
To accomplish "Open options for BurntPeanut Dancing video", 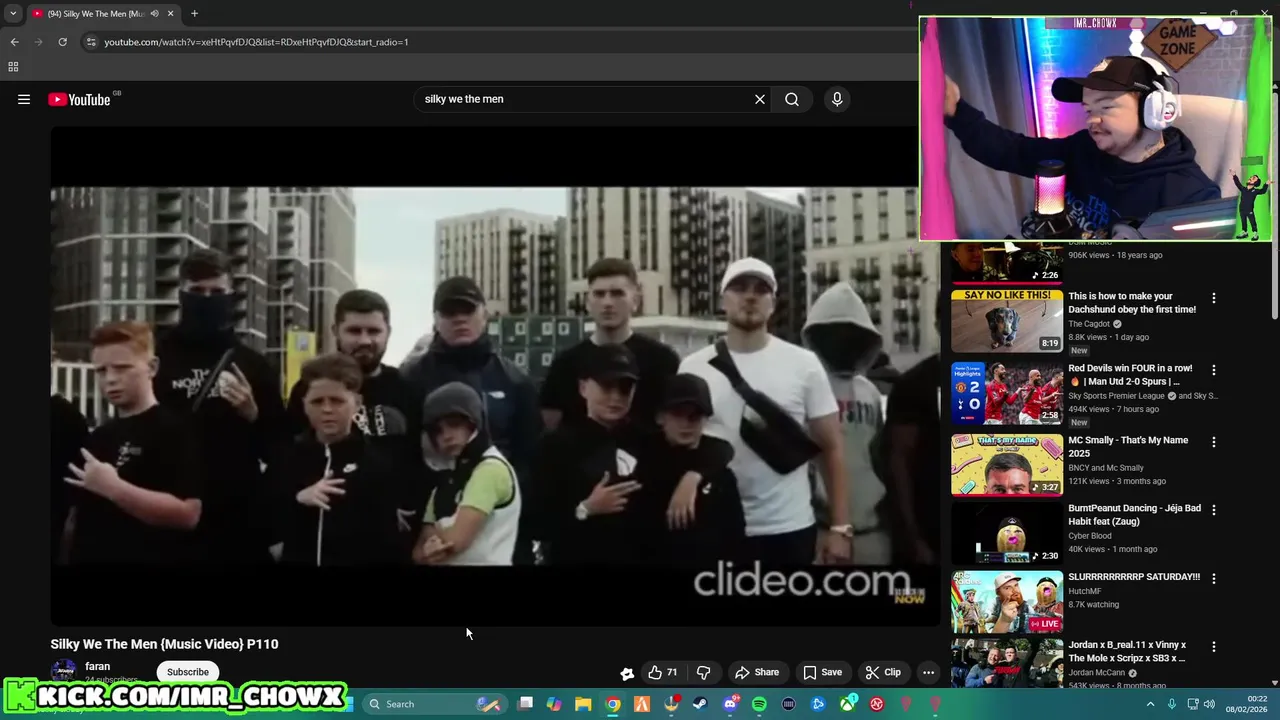I will click(1214, 510).
